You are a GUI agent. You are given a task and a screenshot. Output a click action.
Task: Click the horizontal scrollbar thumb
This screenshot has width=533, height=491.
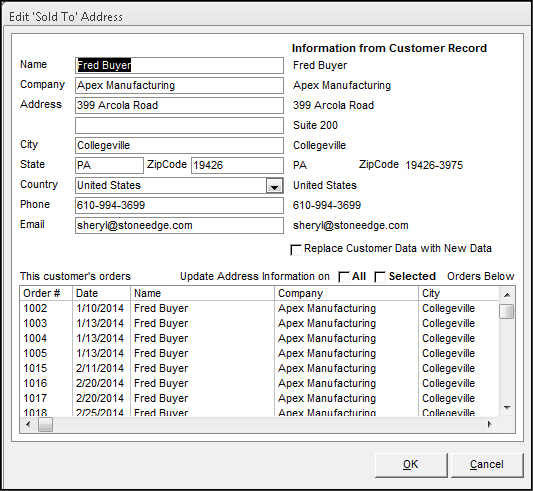point(45,424)
